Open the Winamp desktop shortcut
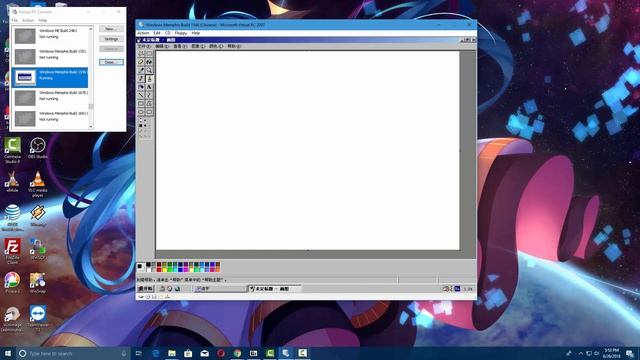The width and height of the screenshot is (640, 360). pyautogui.click(x=38, y=216)
